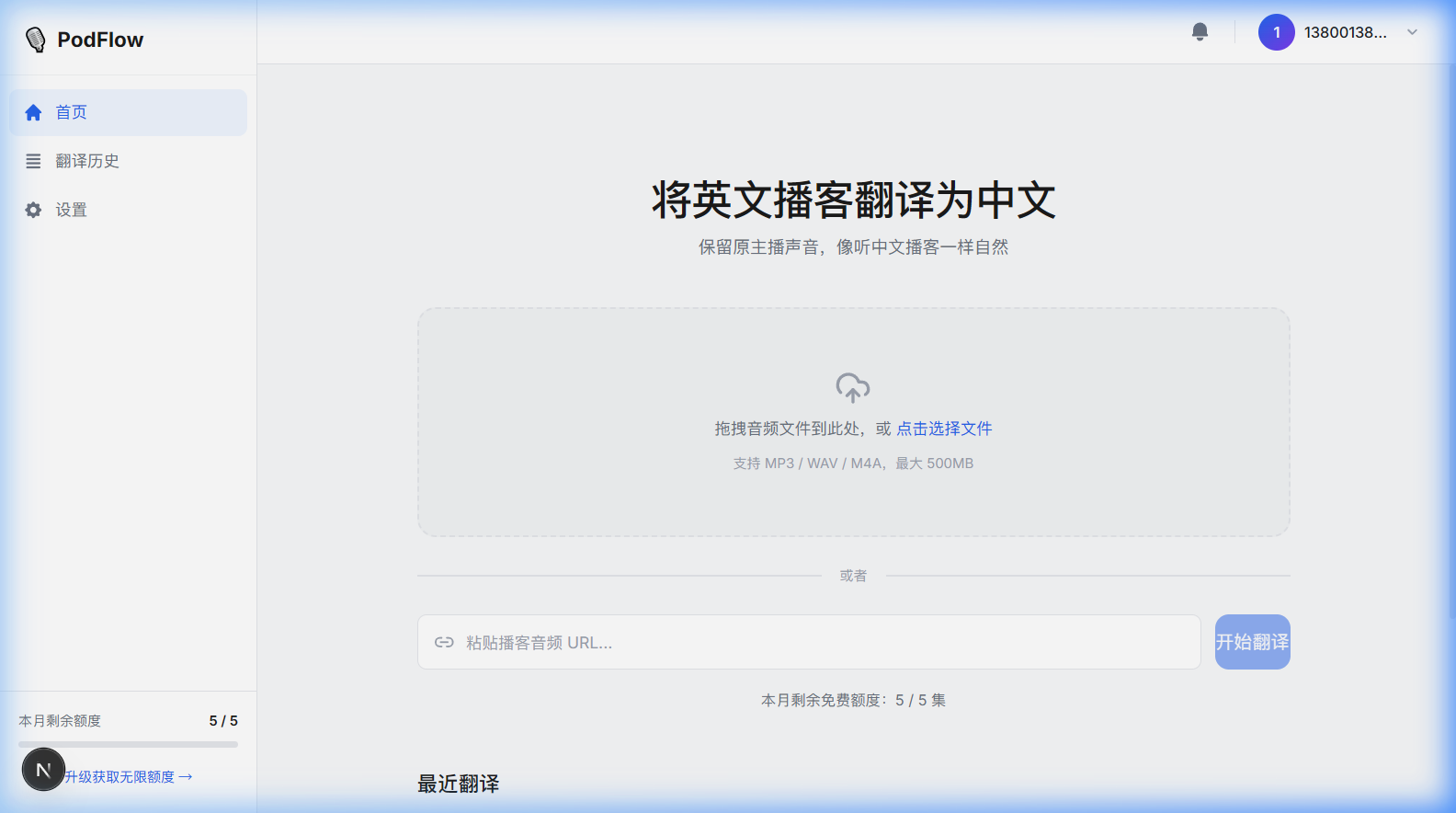Click the round N badge icon
The height and width of the screenshot is (813, 1456).
point(43,770)
